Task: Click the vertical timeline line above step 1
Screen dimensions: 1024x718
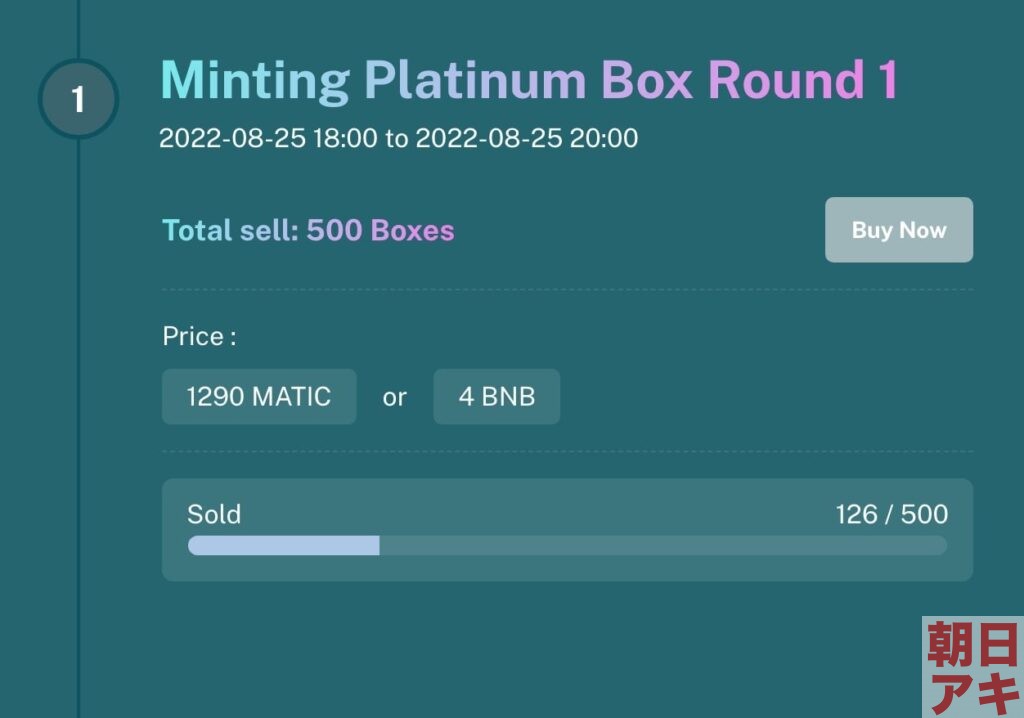Action: (x=78, y=29)
